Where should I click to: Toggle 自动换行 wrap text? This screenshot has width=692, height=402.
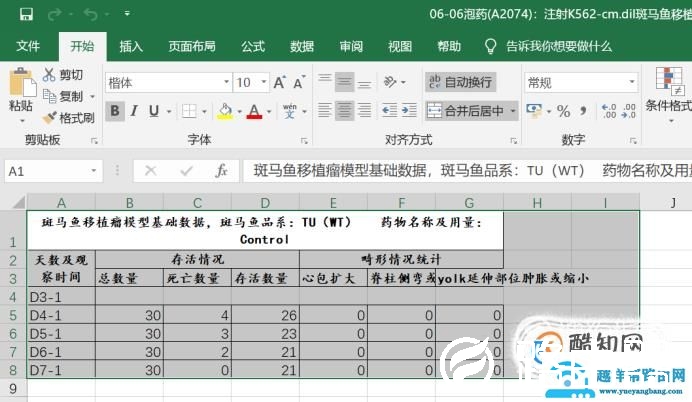click(461, 82)
